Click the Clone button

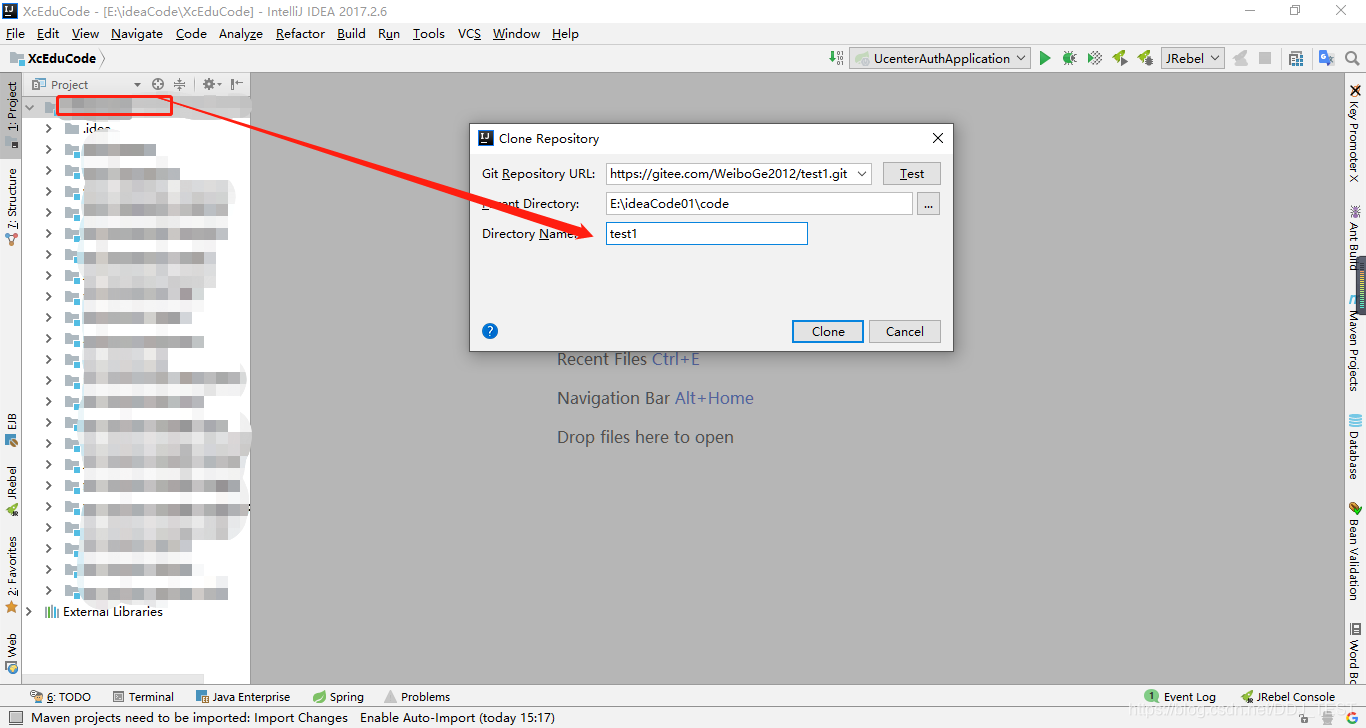click(x=828, y=331)
